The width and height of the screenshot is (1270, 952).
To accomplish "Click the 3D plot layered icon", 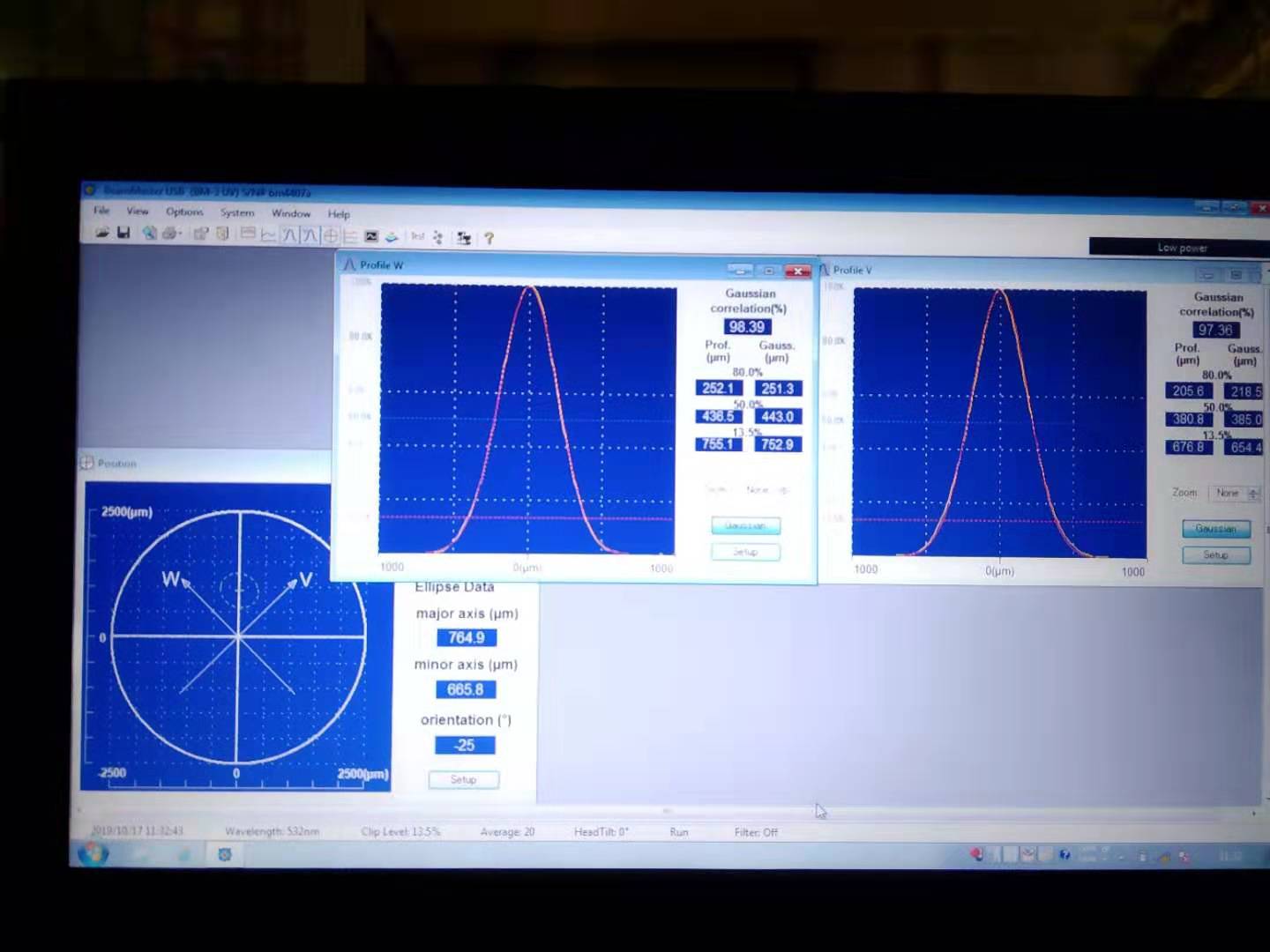I will coord(392,236).
